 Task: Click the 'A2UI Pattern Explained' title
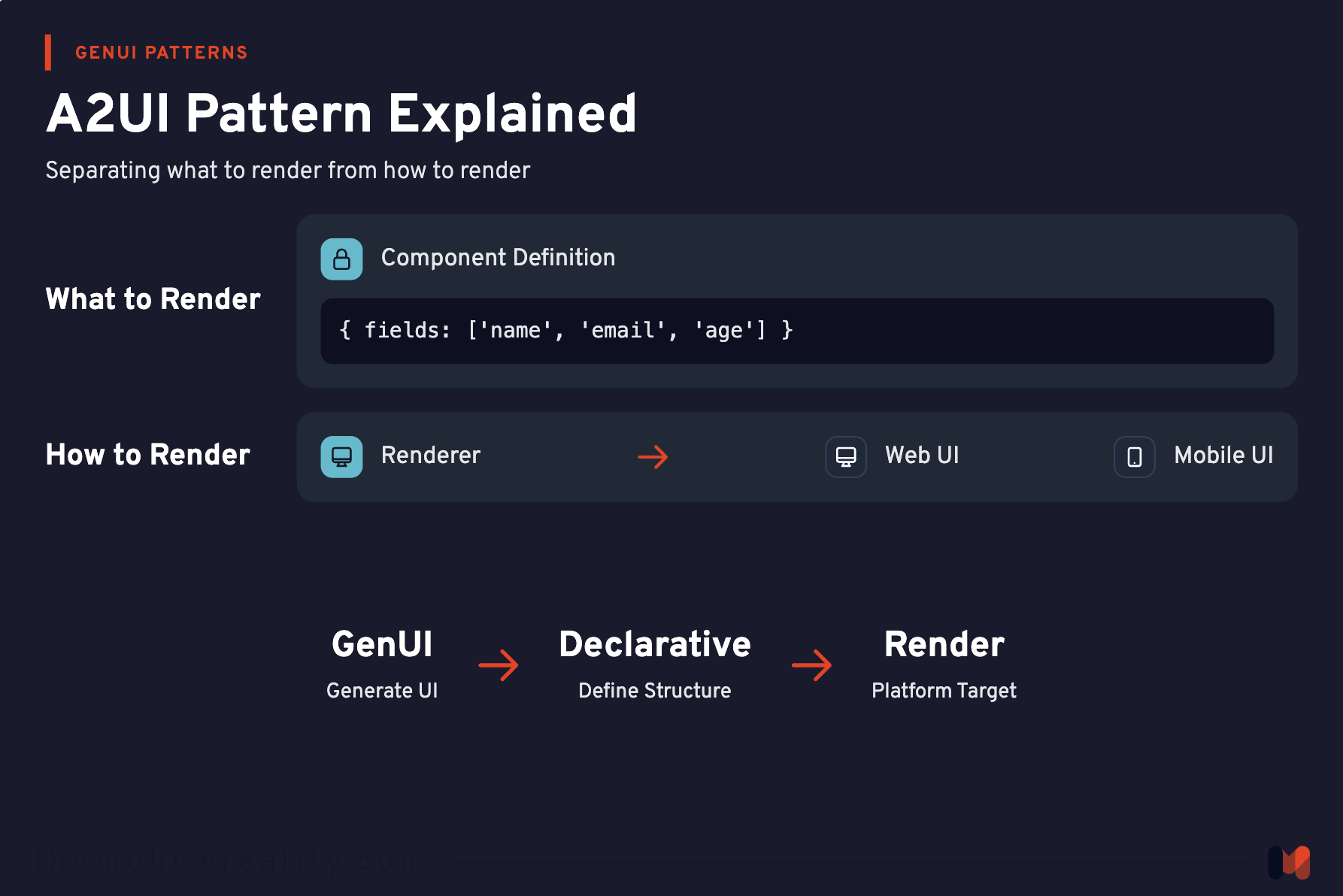(x=341, y=114)
